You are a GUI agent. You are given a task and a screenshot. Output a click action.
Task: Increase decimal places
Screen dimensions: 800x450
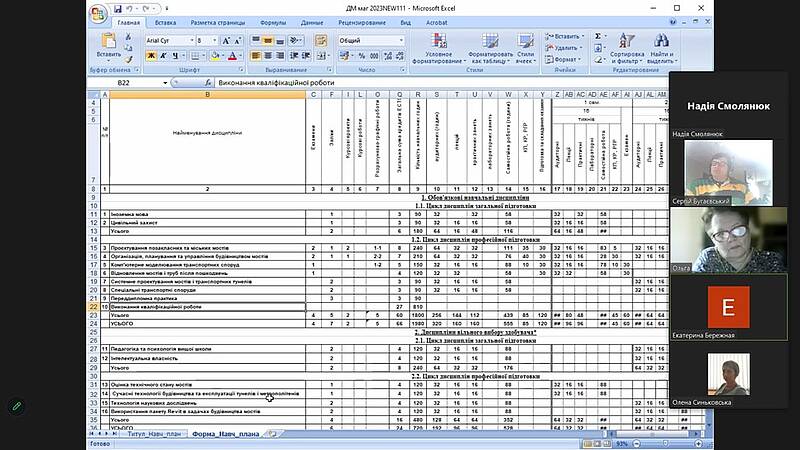(388, 56)
